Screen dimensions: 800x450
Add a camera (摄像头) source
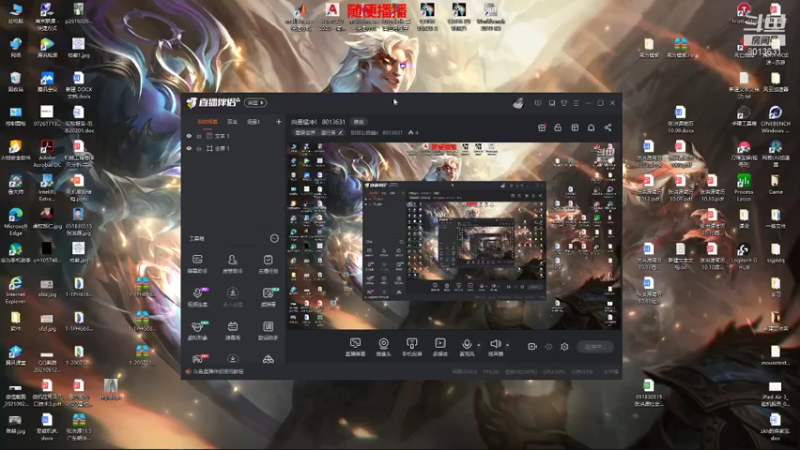[383, 346]
